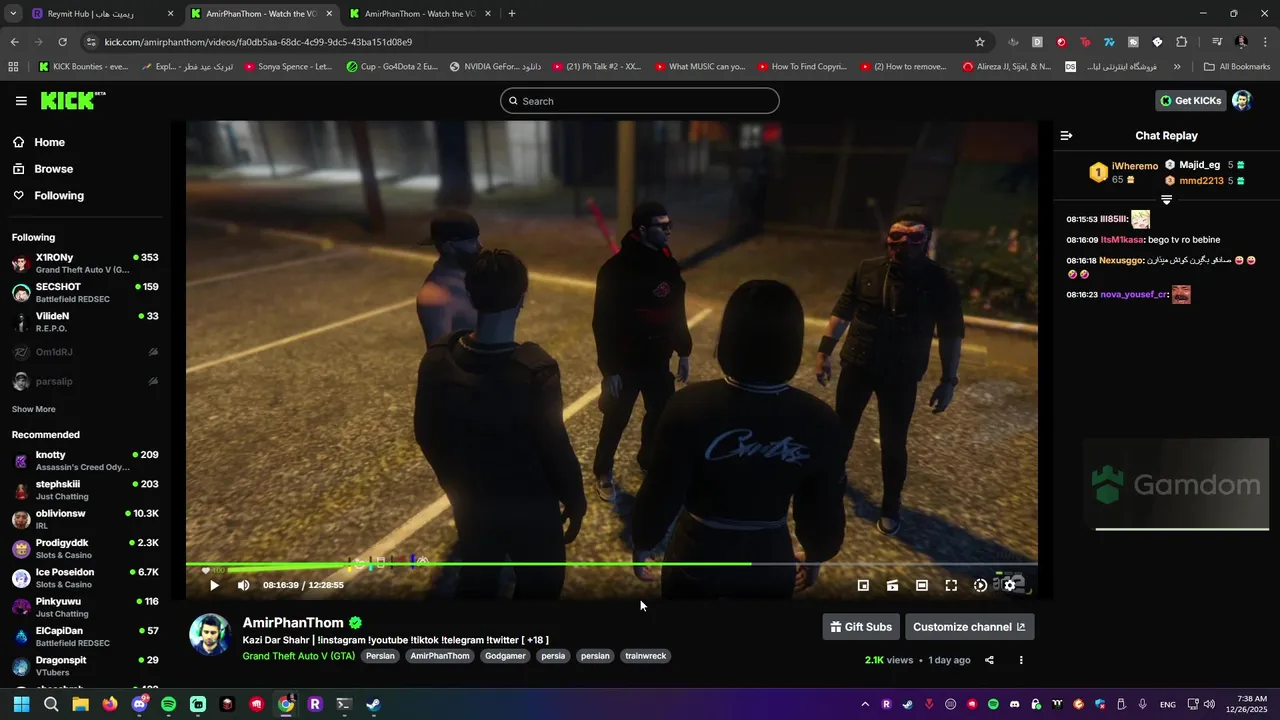Open a new browser tab

512,14
